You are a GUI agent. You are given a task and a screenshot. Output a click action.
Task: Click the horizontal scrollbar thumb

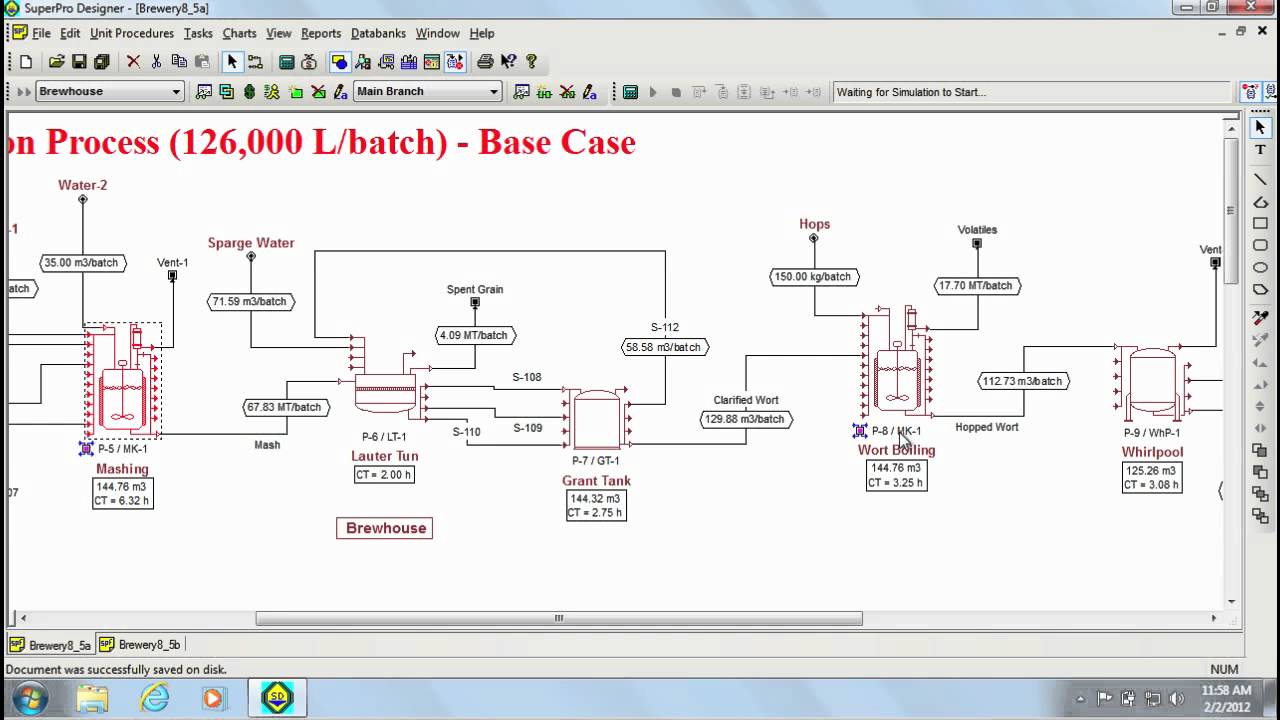point(559,618)
